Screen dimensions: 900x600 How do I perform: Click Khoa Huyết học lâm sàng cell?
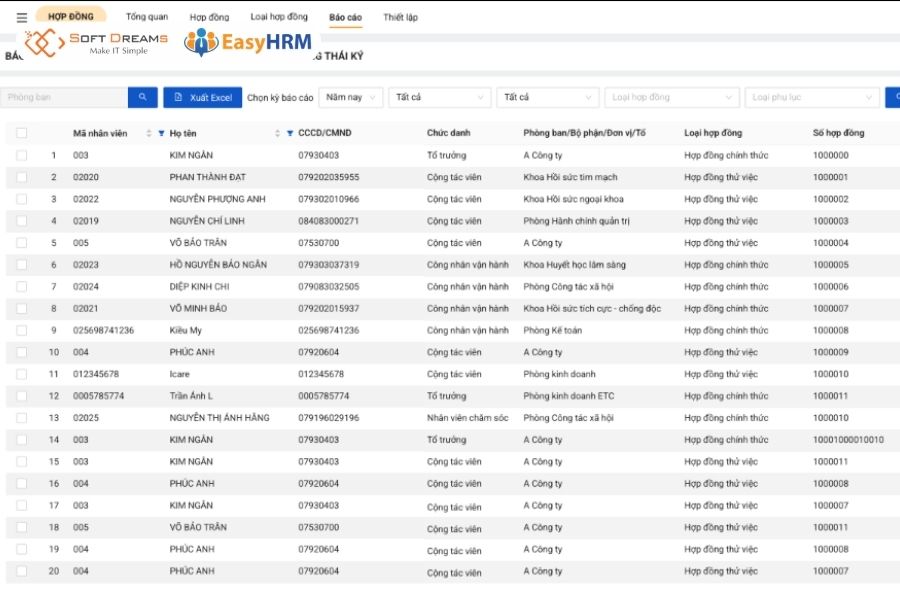574,265
